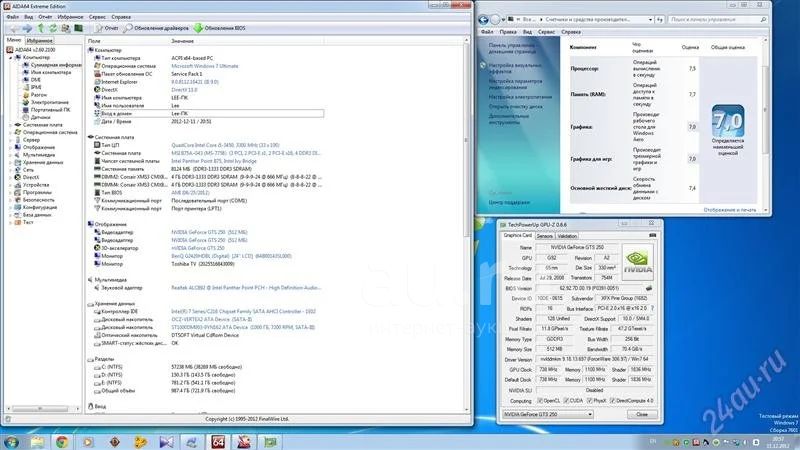
Task: Switch to the Validation tab in GPU-Z
Action: click(x=567, y=236)
